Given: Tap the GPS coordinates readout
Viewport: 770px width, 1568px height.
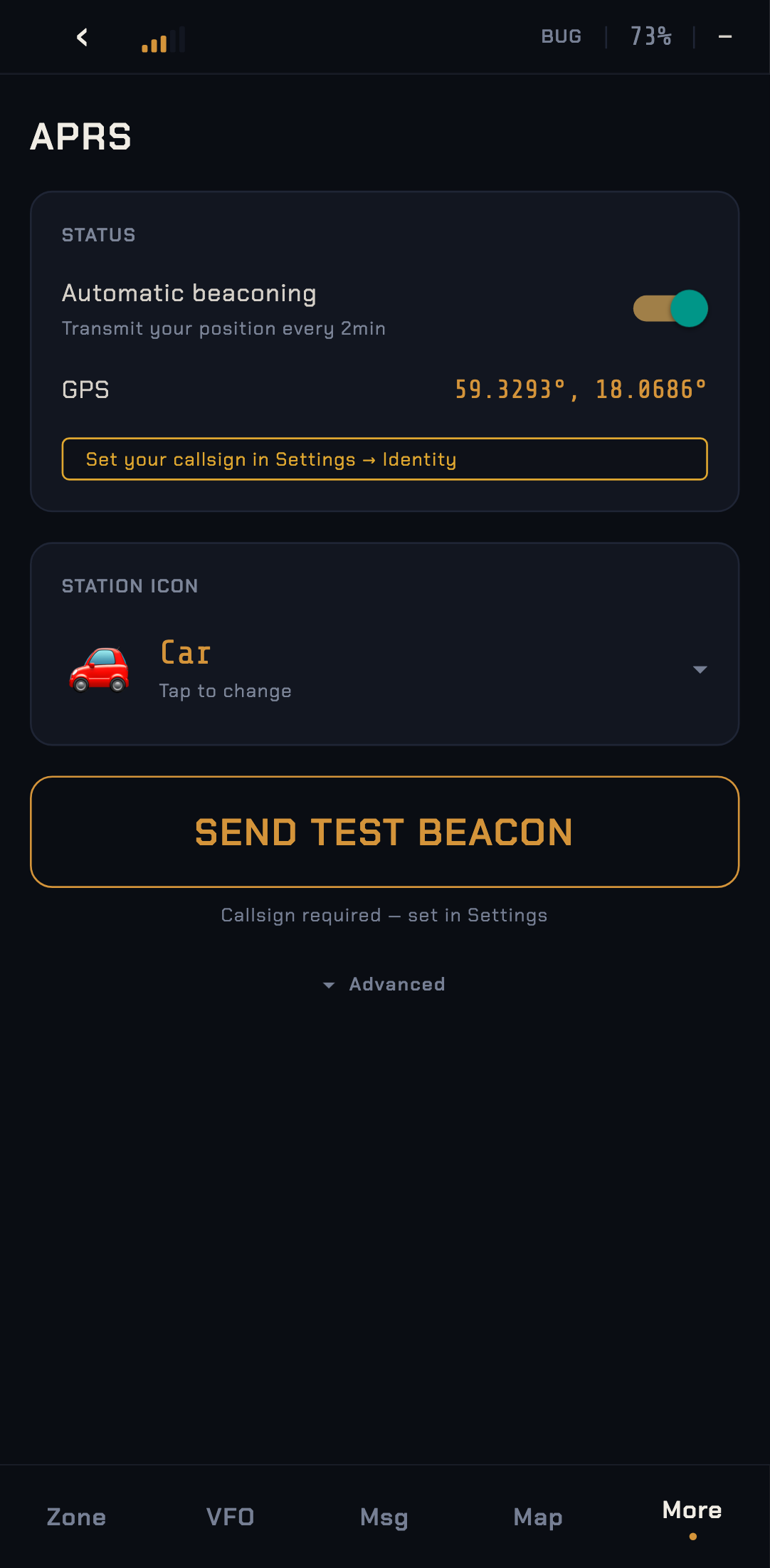Looking at the screenshot, I should coord(580,390).
